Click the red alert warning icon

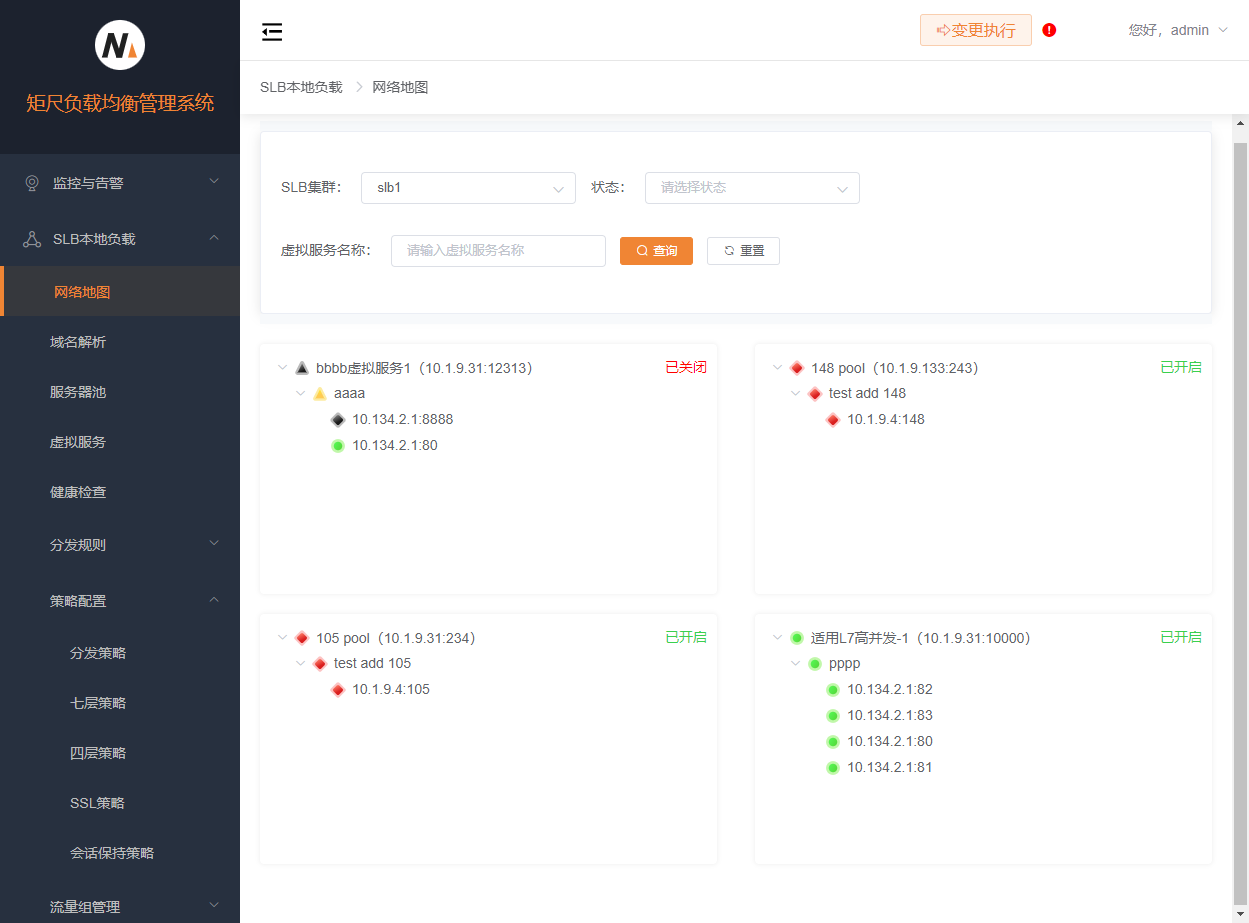point(1049,30)
